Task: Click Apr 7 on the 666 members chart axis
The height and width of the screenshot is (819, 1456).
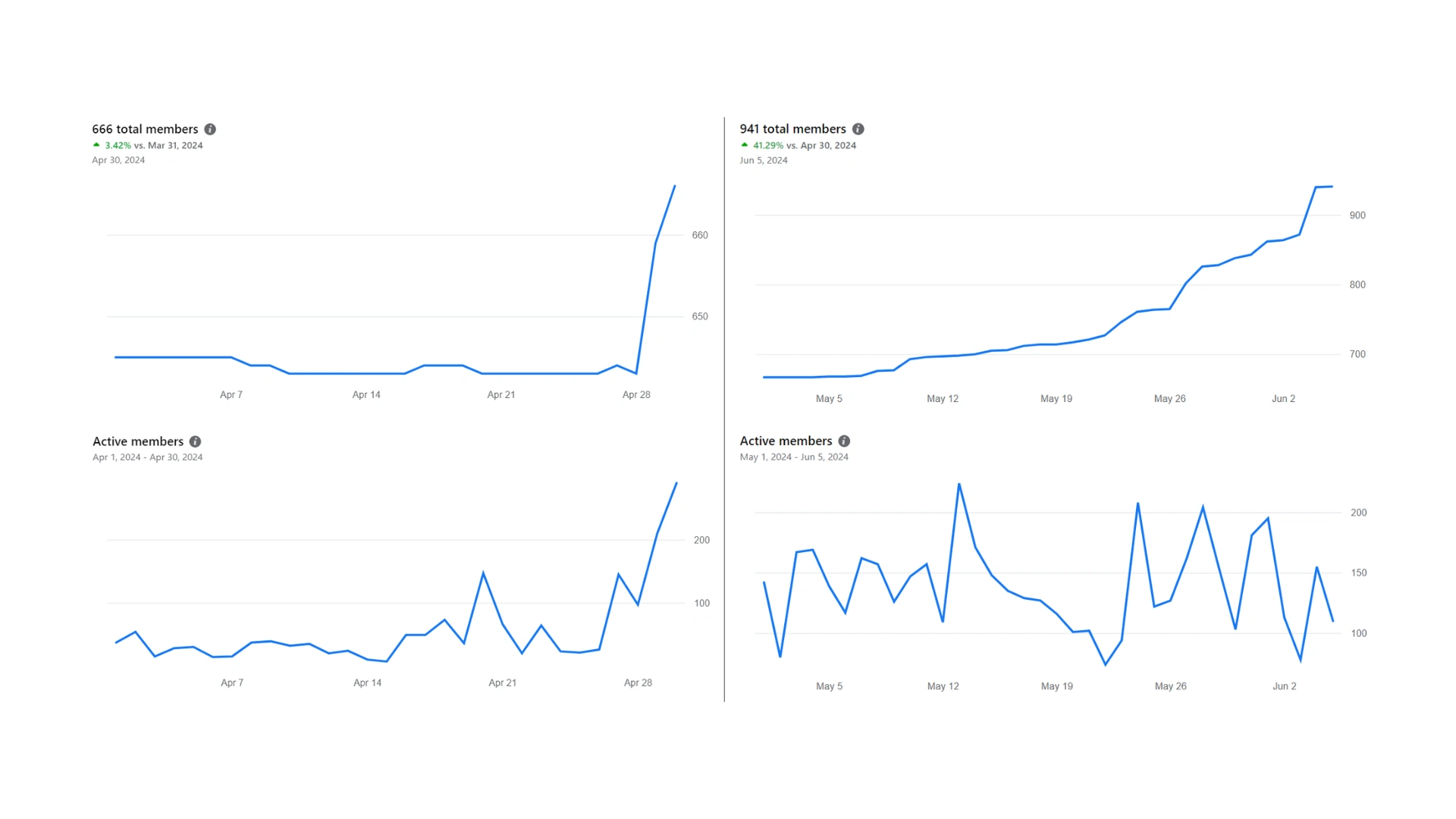Action: pyautogui.click(x=231, y=395)
